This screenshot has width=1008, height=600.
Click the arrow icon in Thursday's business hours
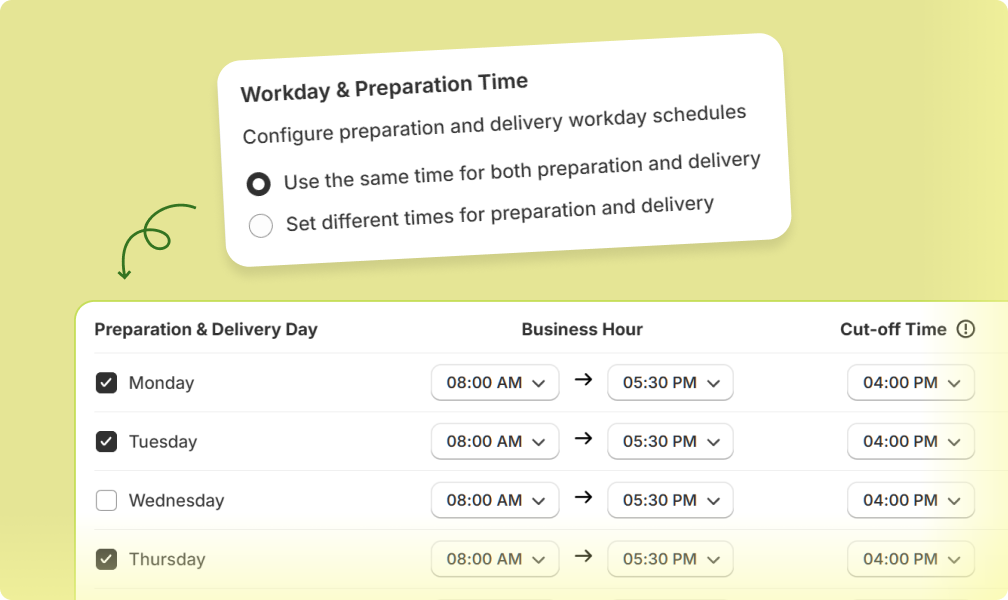pos(584,558)
